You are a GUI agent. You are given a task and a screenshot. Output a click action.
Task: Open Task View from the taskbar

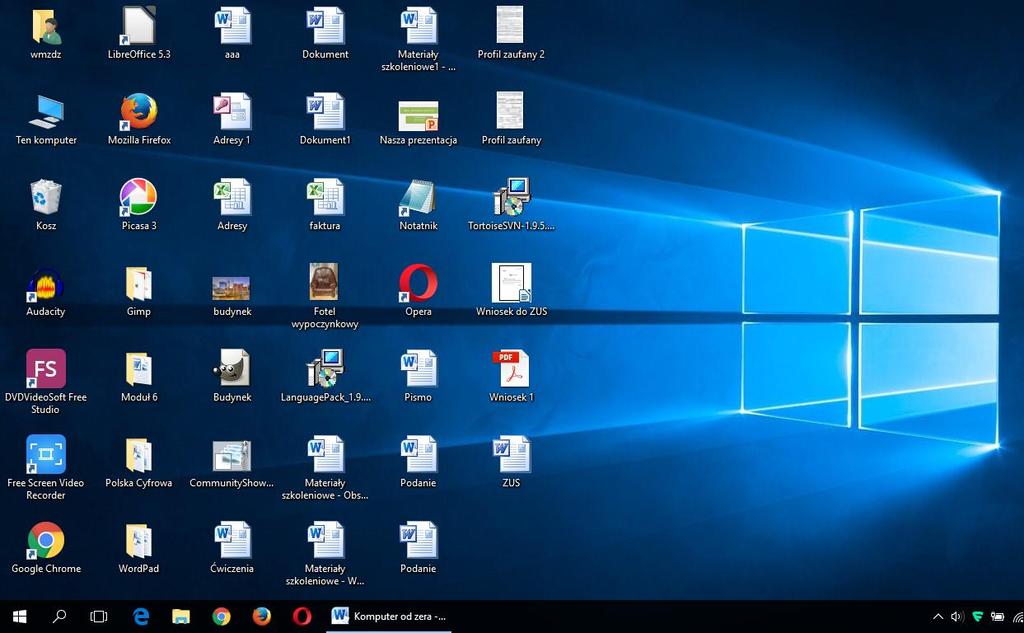click(99, 616)
